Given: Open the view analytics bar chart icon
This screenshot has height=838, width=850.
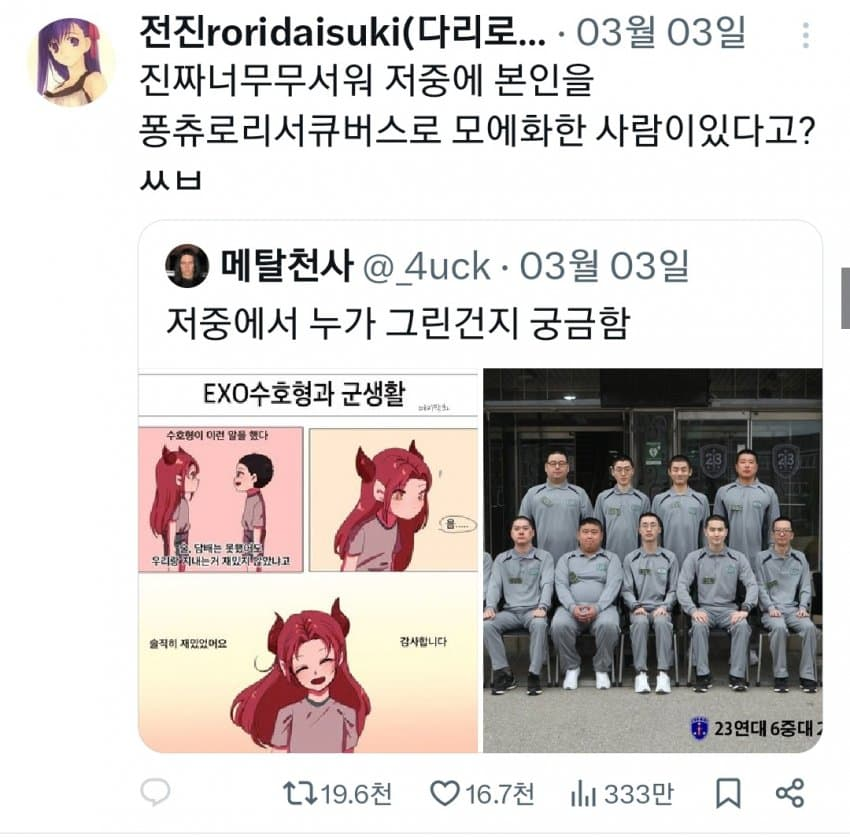Looking at the screenshot, I should 583,794.
